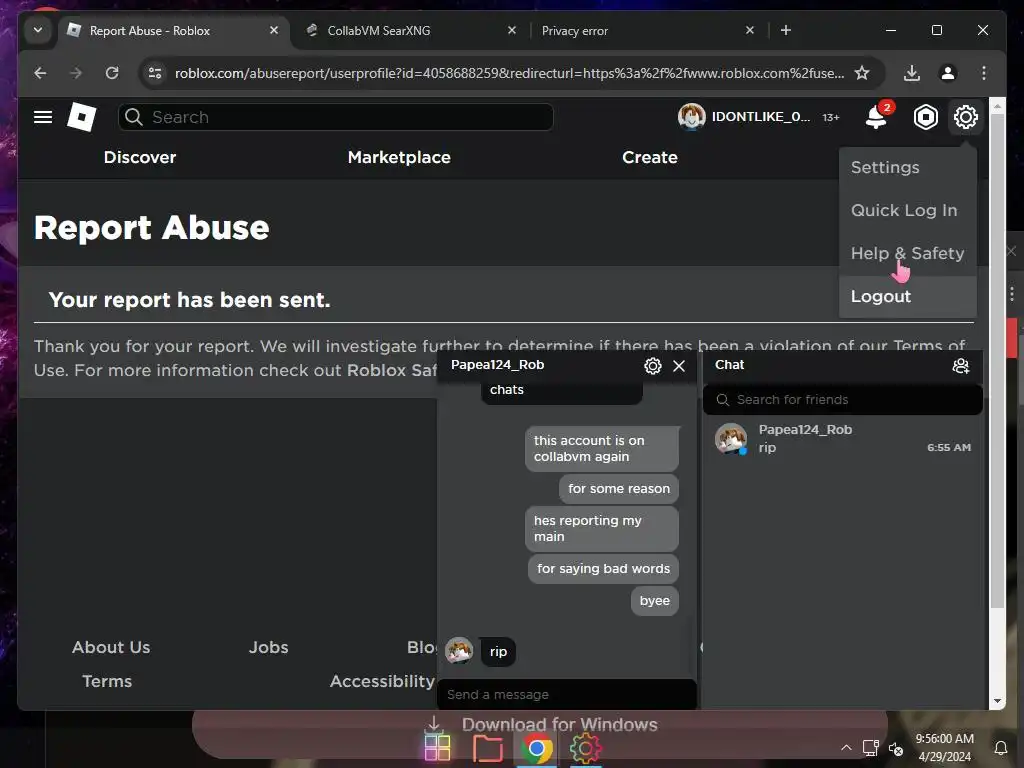Viewport: 1024px width, 768px height.
Task: Click the "hes reporting my main" message
Action: point(601,528)
